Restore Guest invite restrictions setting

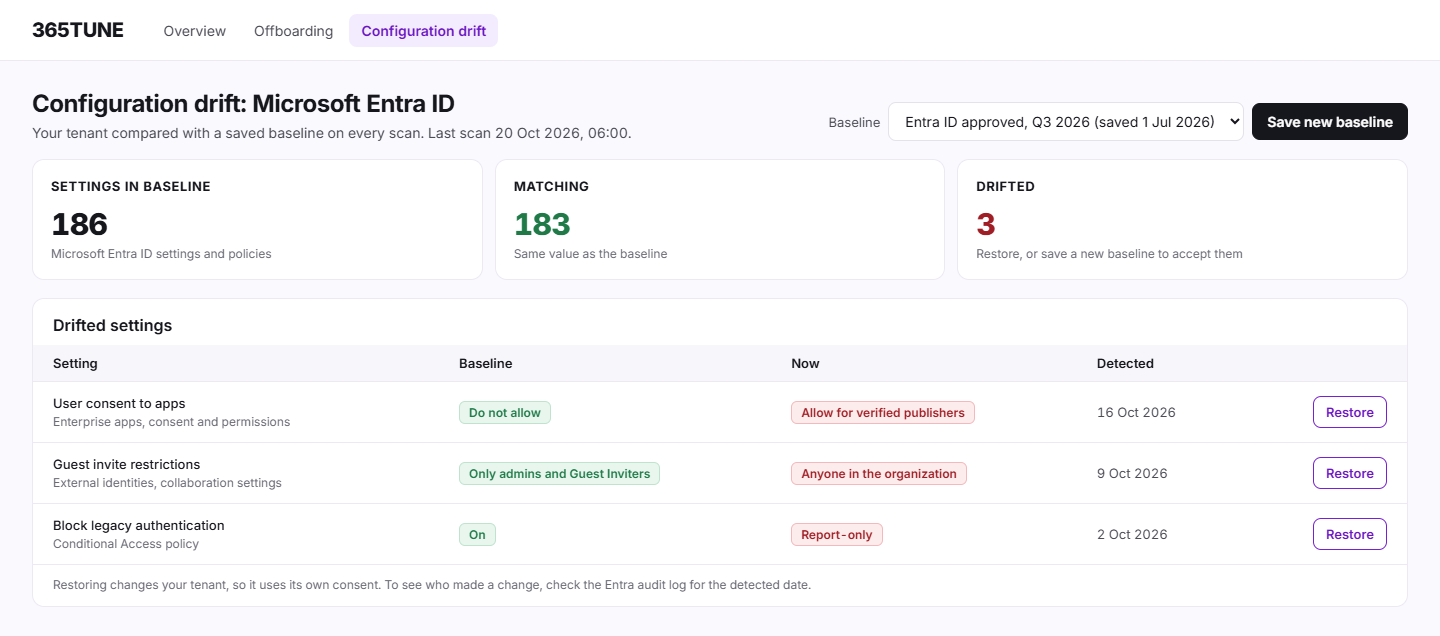coord(1349,473)
